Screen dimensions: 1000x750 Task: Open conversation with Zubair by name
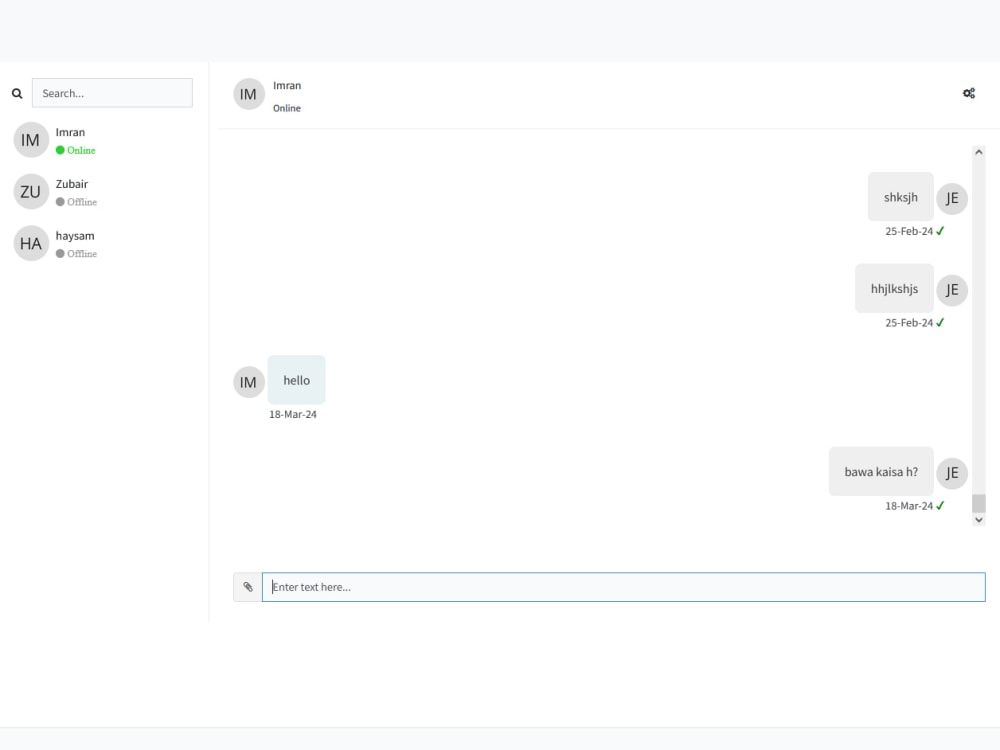click(71, 184)
